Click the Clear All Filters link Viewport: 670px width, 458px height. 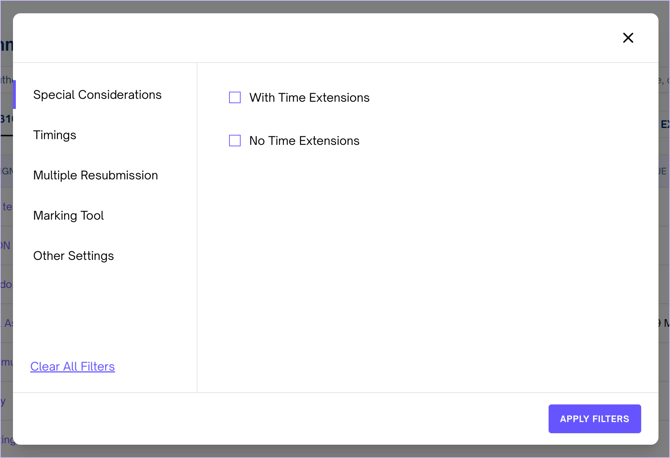tap(72, 367)
